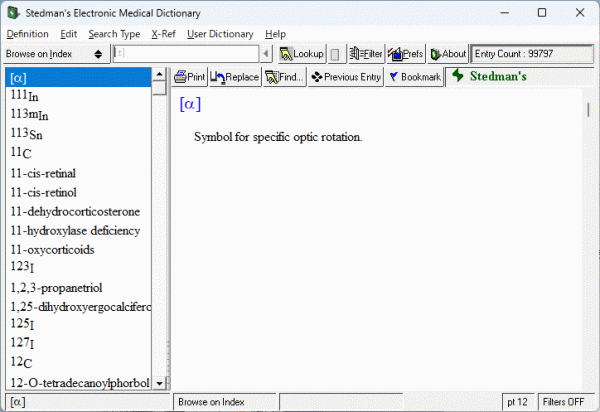The height and width of the screenshot is (412, 600).
Task: Open the Edit menu
Action: pos(68,34)
